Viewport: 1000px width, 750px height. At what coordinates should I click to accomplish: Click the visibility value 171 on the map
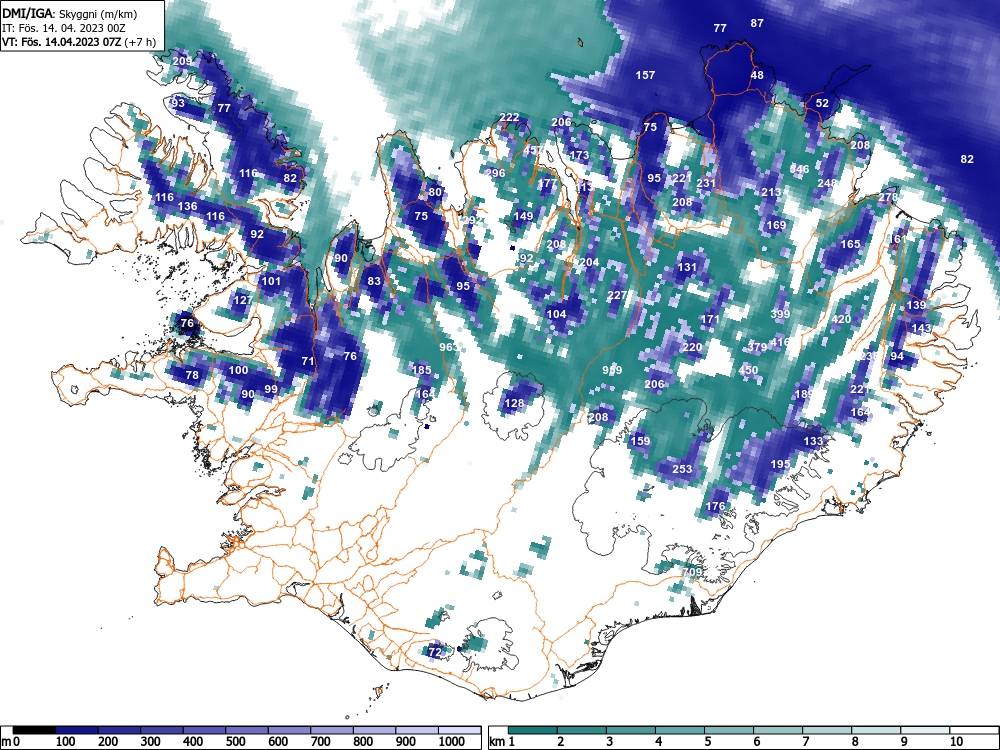710,319
